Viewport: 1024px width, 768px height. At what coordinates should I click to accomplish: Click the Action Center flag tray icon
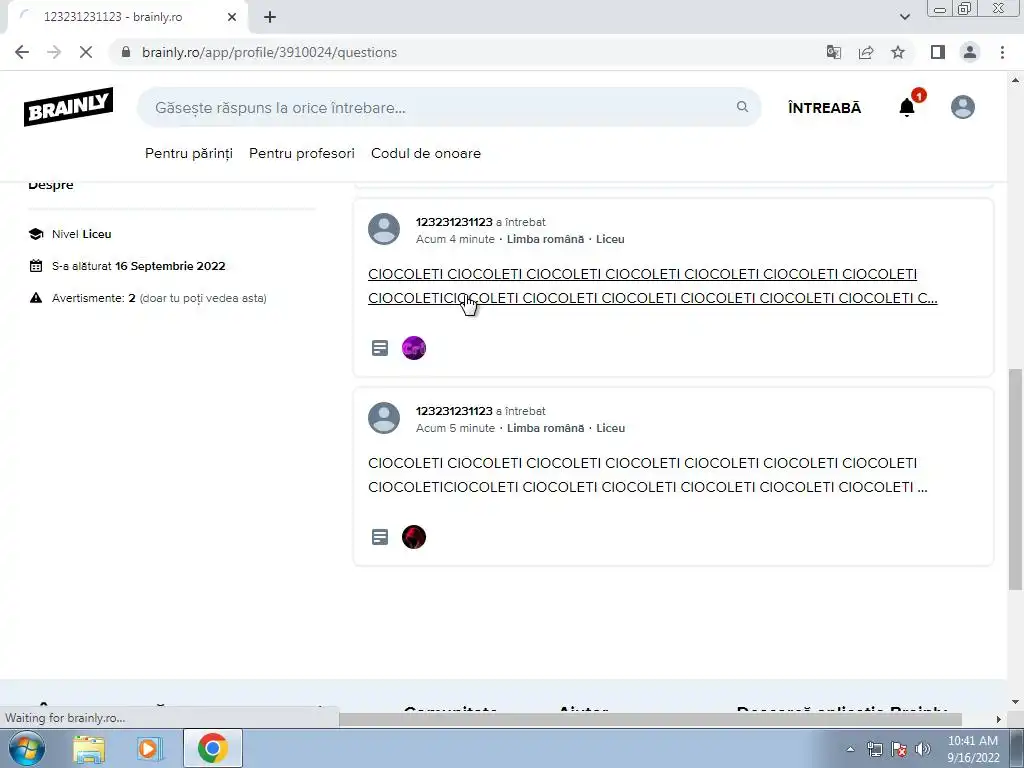pos(899,749)
